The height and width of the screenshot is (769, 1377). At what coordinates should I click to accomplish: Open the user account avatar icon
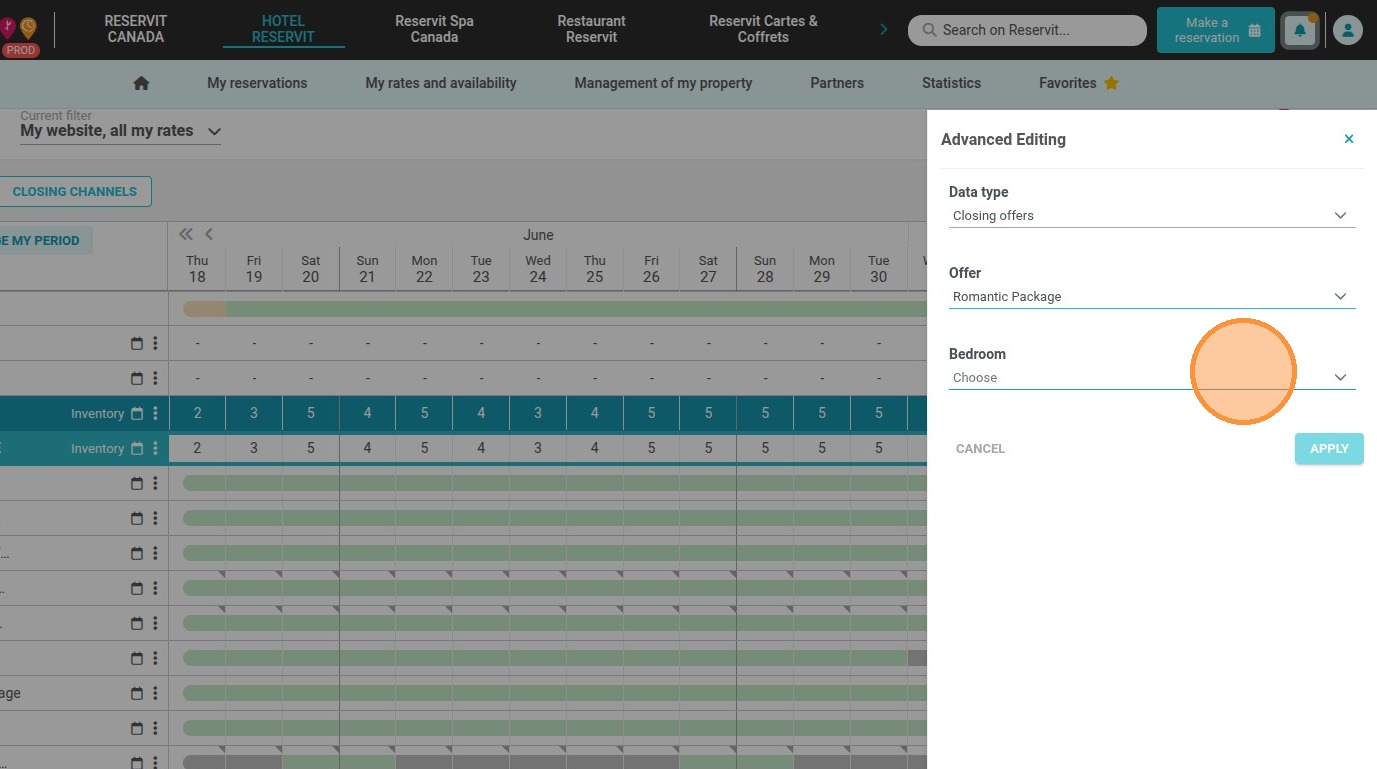(1348, 31)
